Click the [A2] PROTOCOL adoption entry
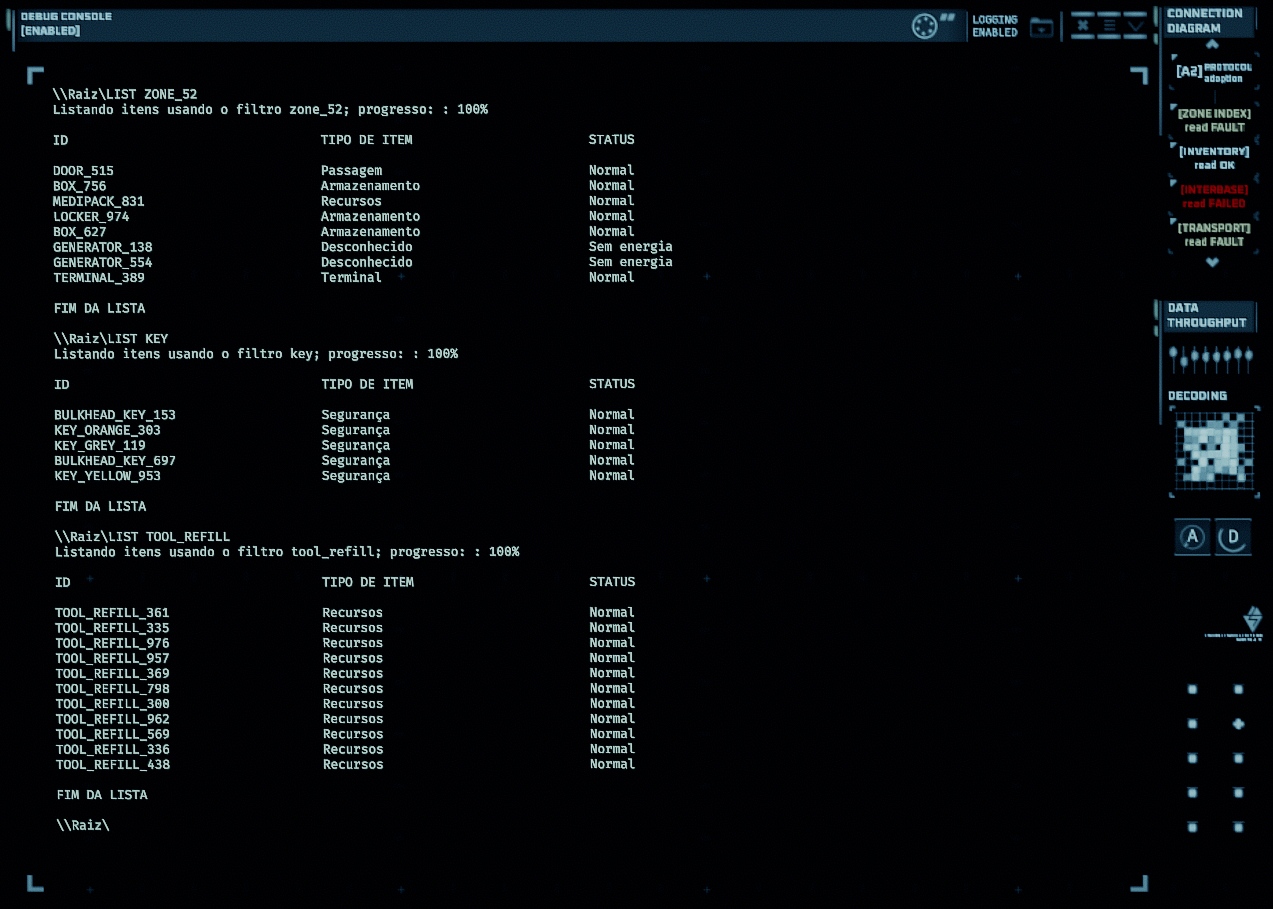The width and height of the screenshot is (1273, 909). coord(1214,71)
